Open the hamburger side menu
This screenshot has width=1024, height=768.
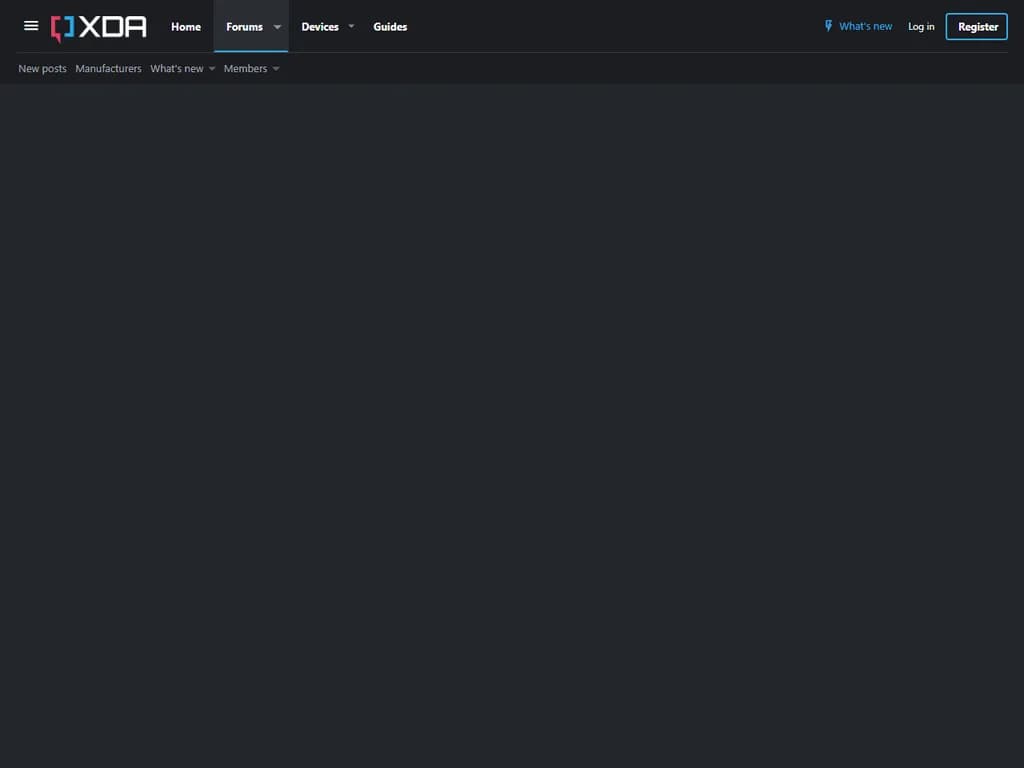[31, 26]
